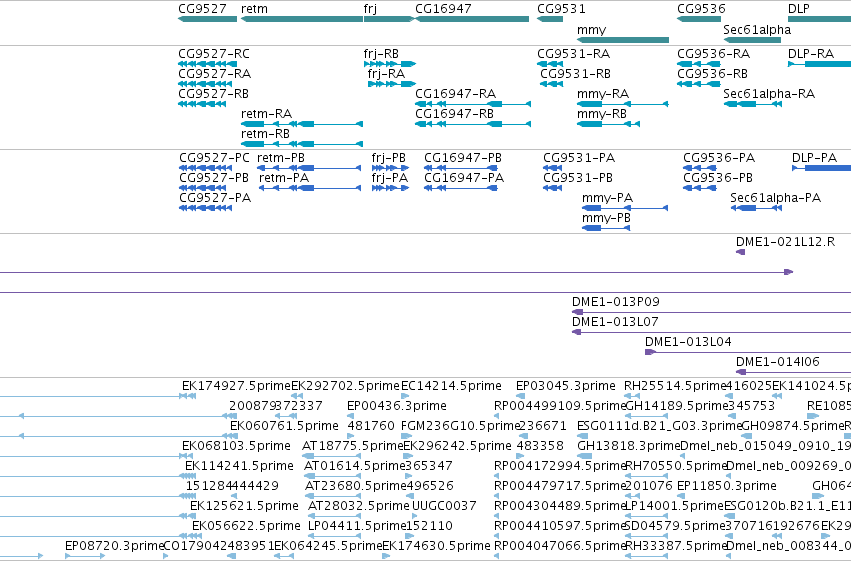Click transcript CG9527-RB
The height and width of the screenshot is (561, 851).
(x=213, y=94)
